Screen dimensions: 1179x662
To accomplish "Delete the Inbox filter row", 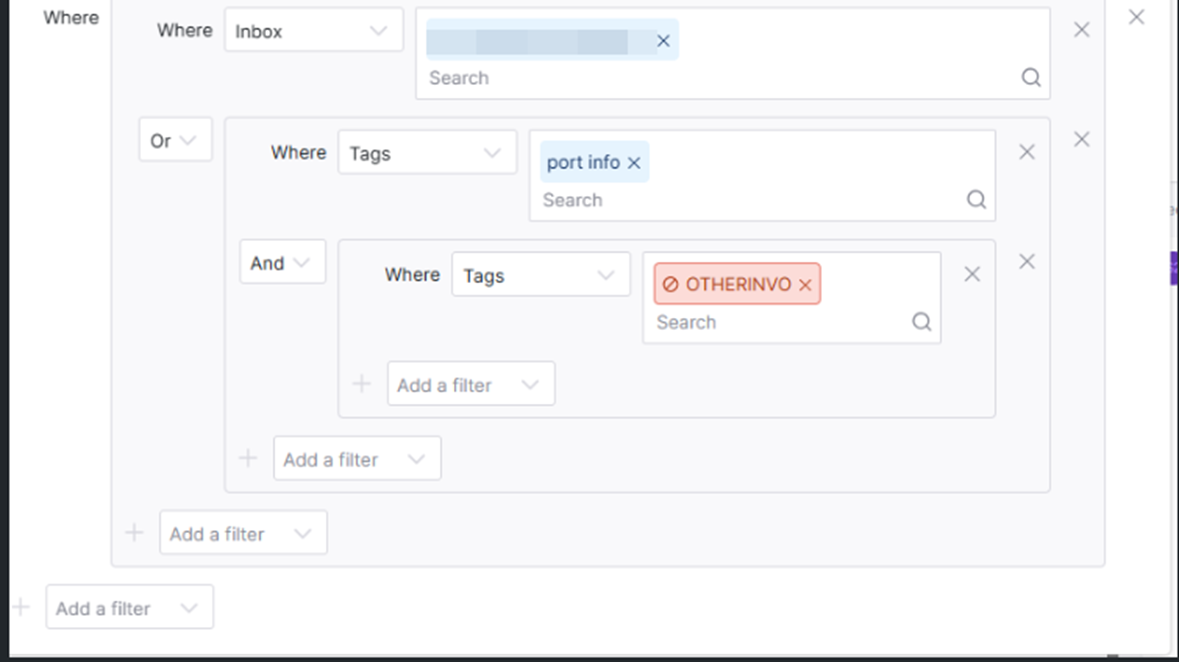I will coord(1081,30).
